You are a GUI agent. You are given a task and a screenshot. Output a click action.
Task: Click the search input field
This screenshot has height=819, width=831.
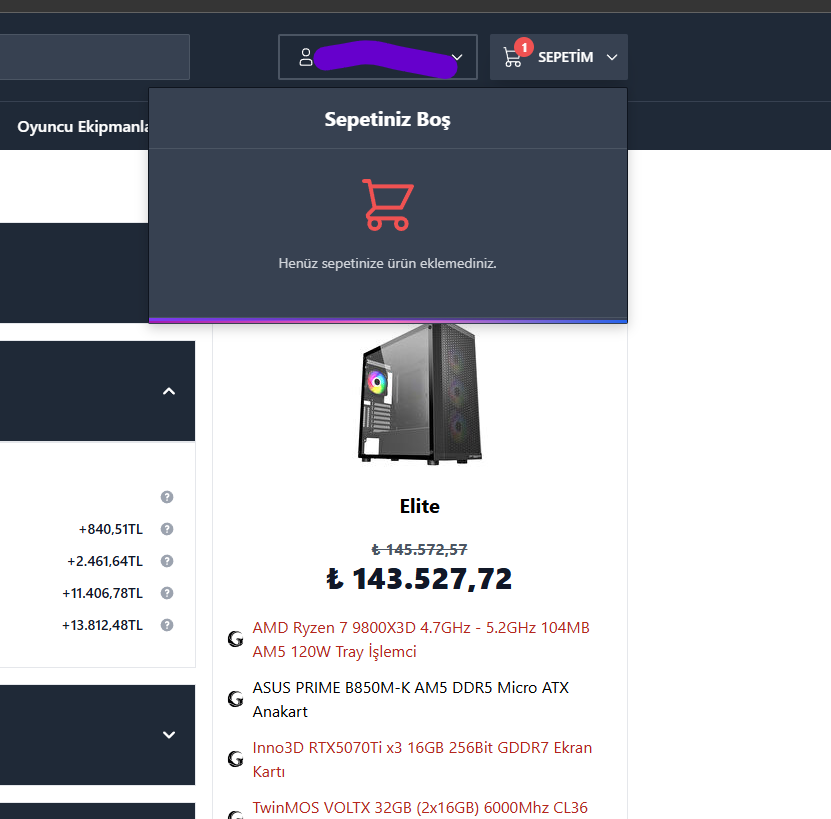click(x=94, y=57)
